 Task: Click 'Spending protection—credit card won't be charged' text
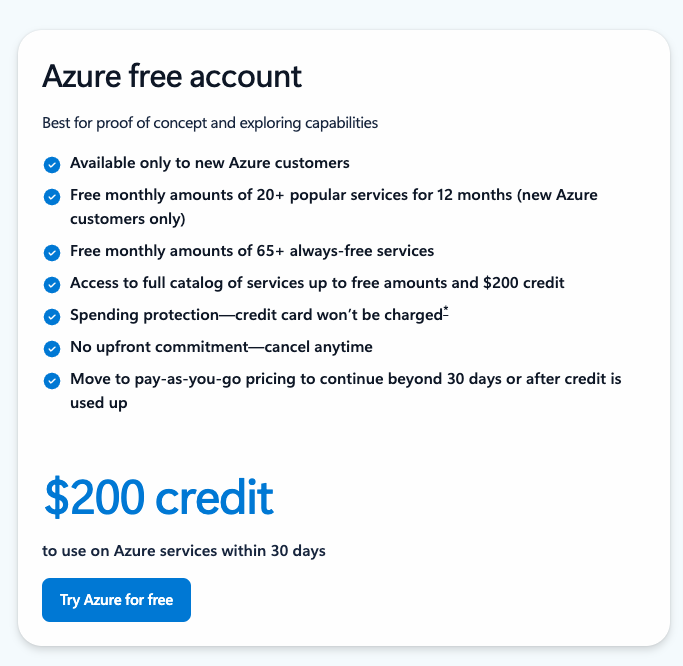tap(257, 315)
